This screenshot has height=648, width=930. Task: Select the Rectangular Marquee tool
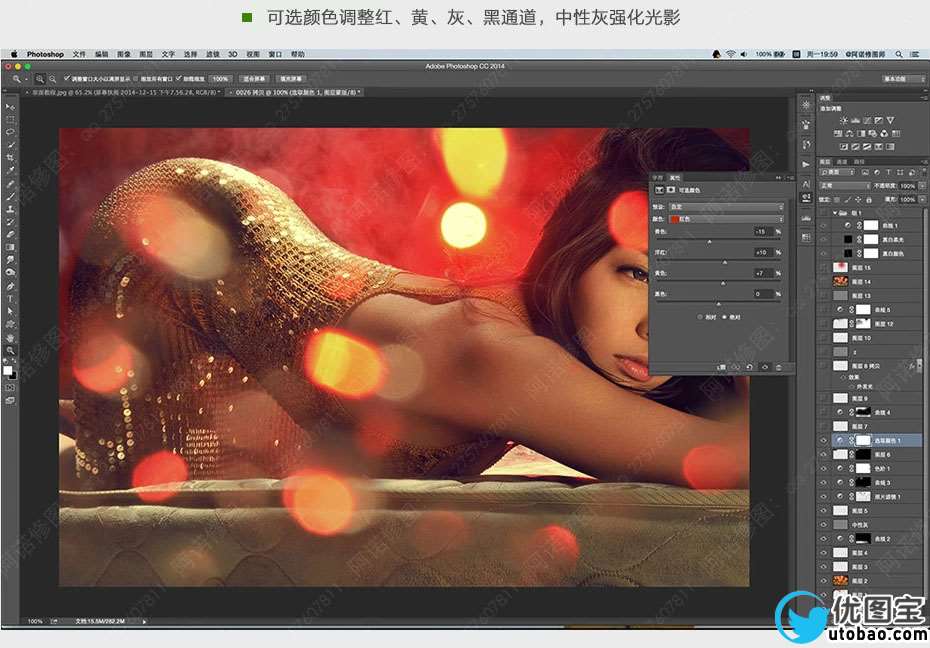(x=10, y=119)
